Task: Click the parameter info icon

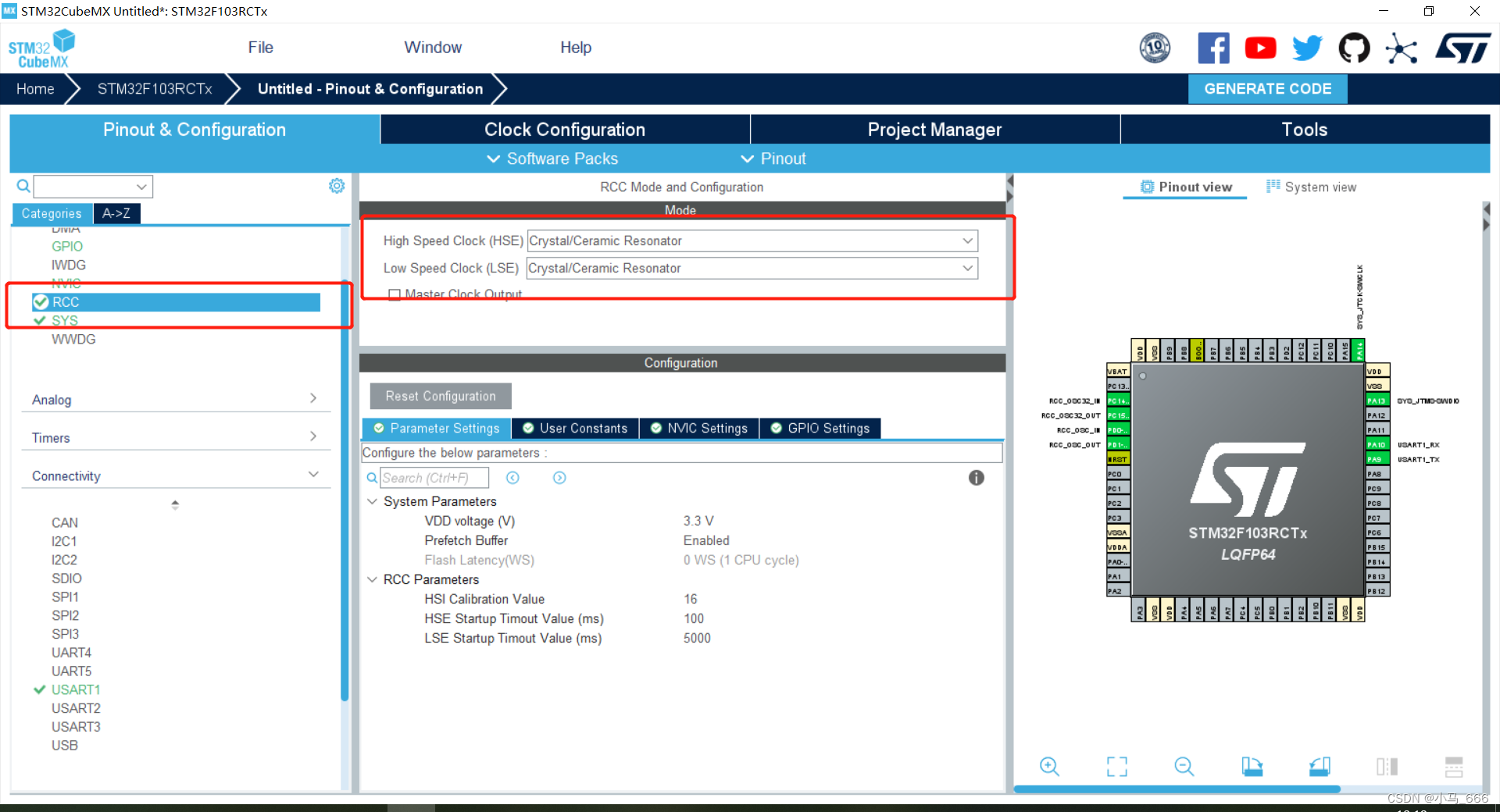Action: point(977,478)
